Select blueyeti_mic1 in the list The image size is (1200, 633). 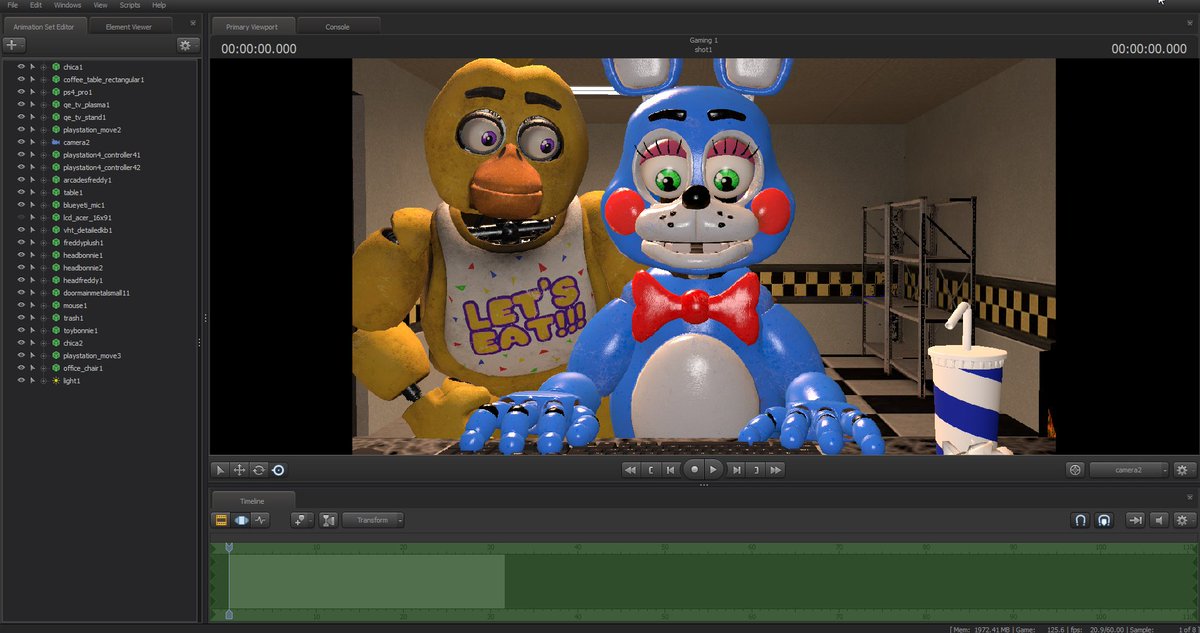point(84,205)
